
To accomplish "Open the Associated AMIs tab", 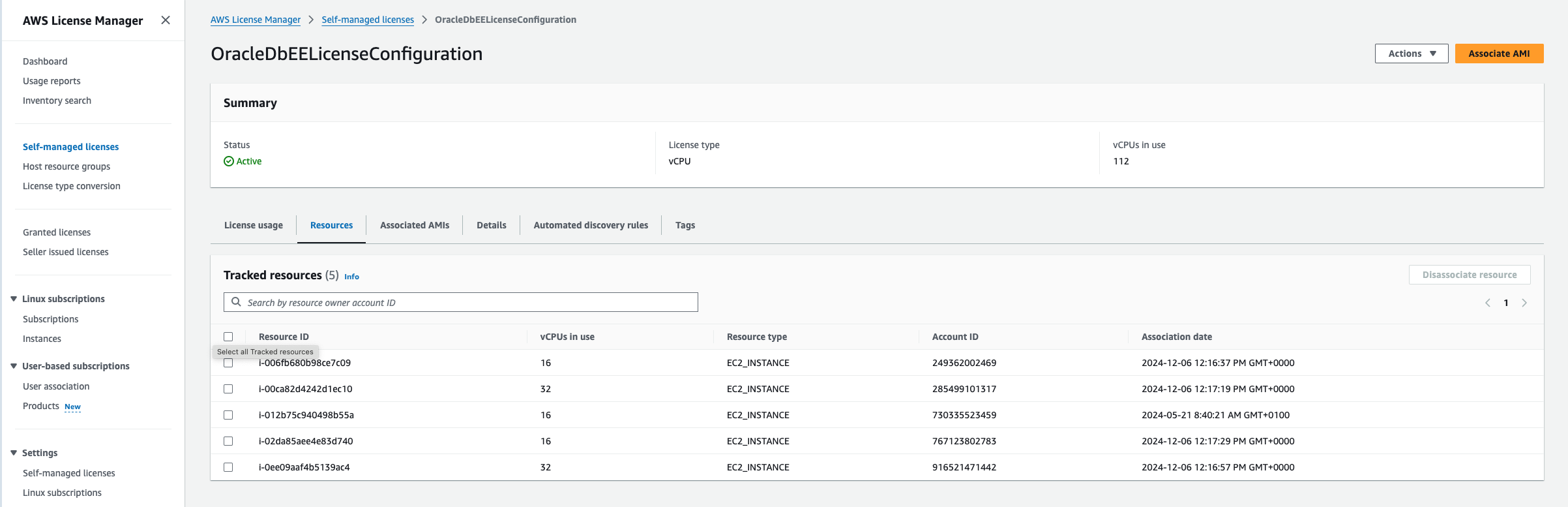I will (415, 225).
